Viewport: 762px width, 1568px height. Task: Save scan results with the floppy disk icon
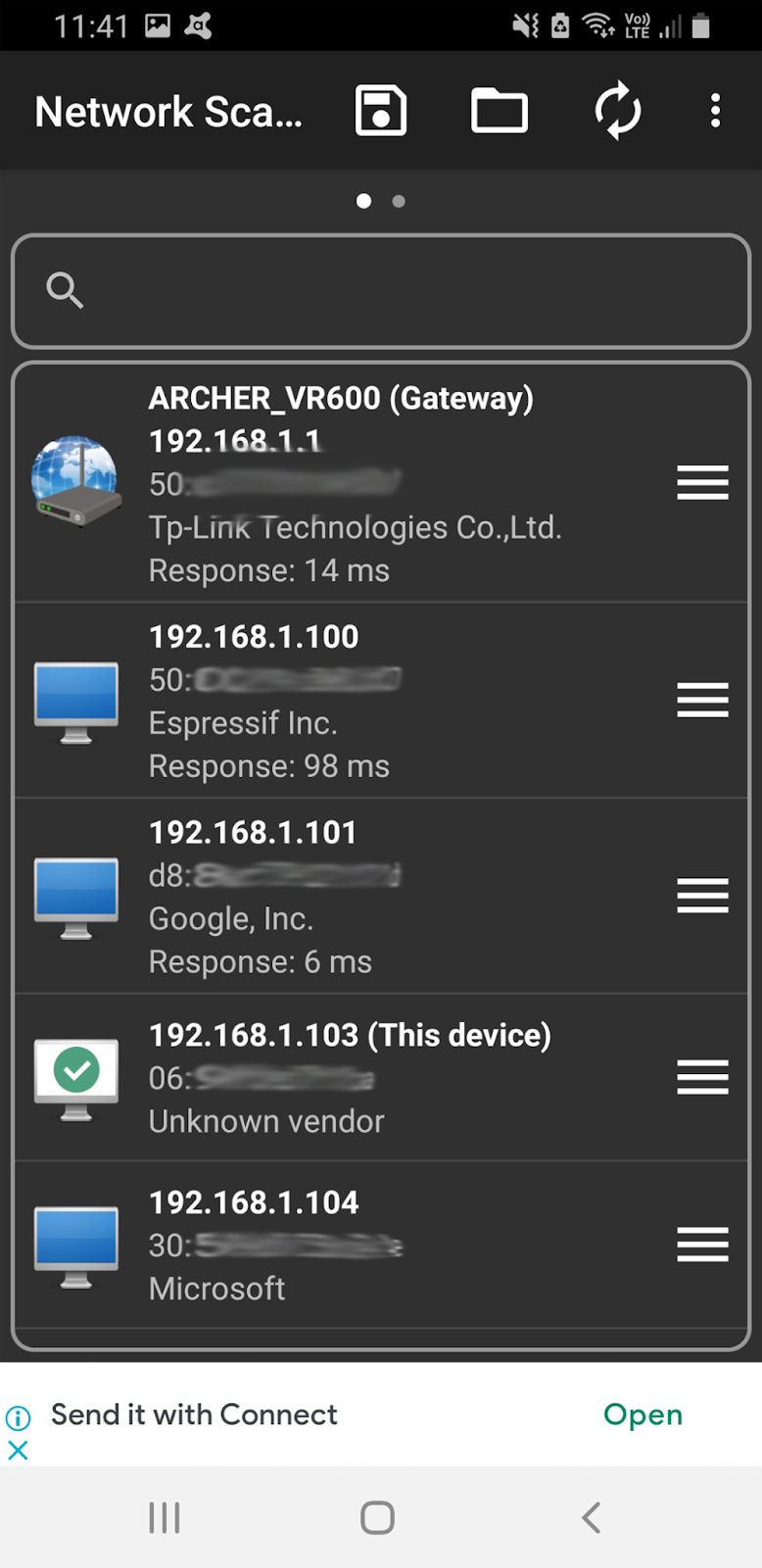click(x=381, y=111)
